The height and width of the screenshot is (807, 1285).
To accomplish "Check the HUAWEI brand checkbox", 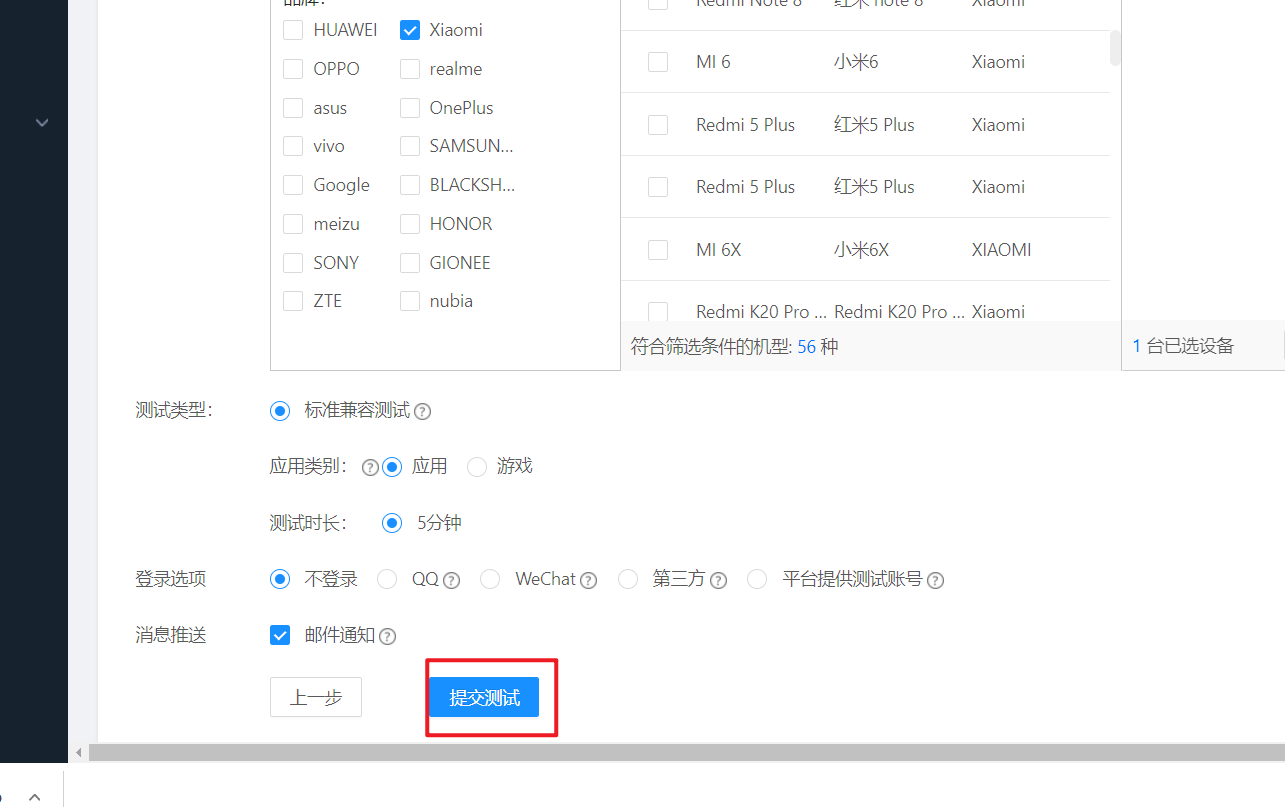I will click(x=293, y=30).
